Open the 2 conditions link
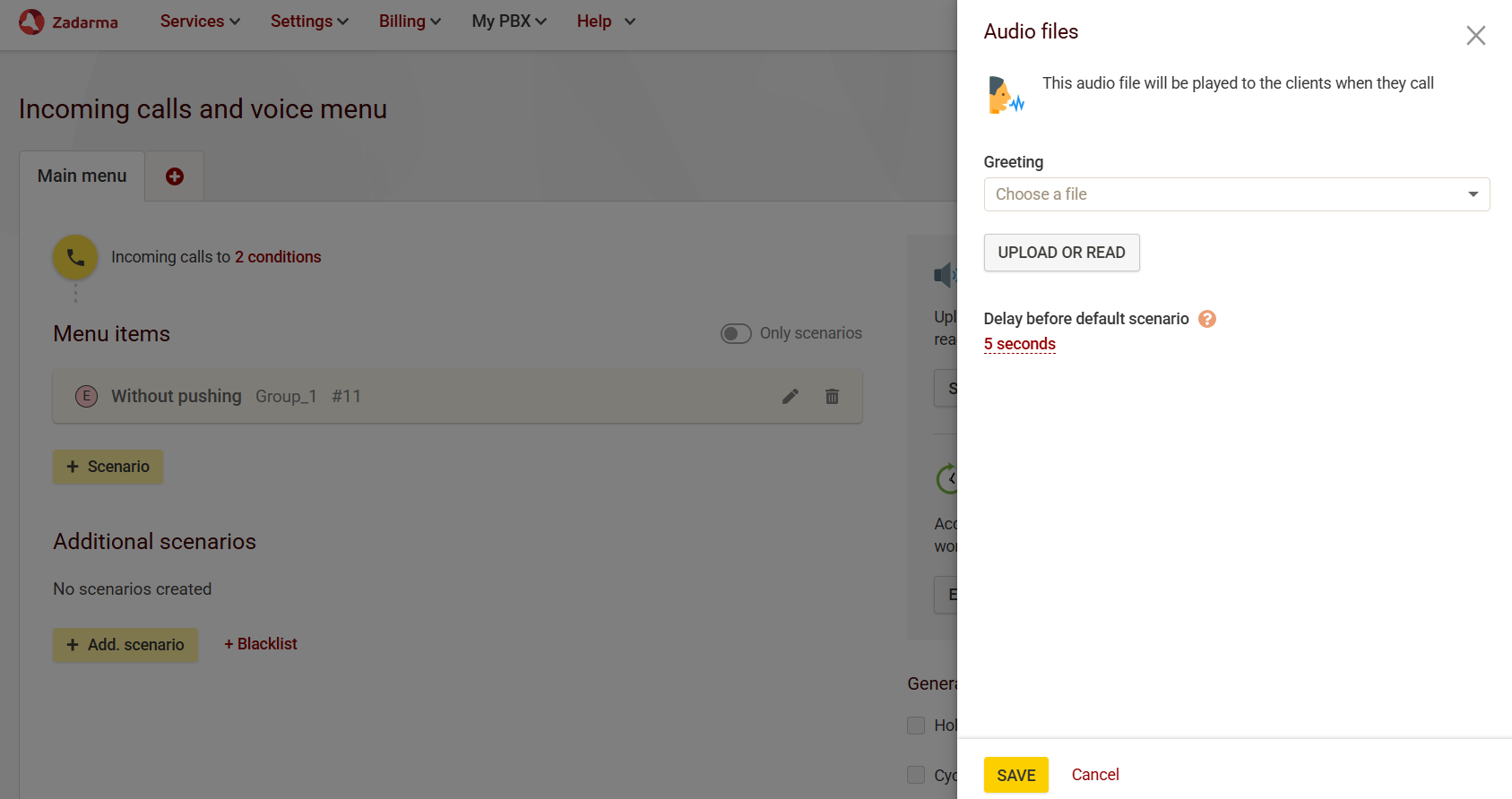Viewport: 1512px width, 799px height. click(278, 257)
